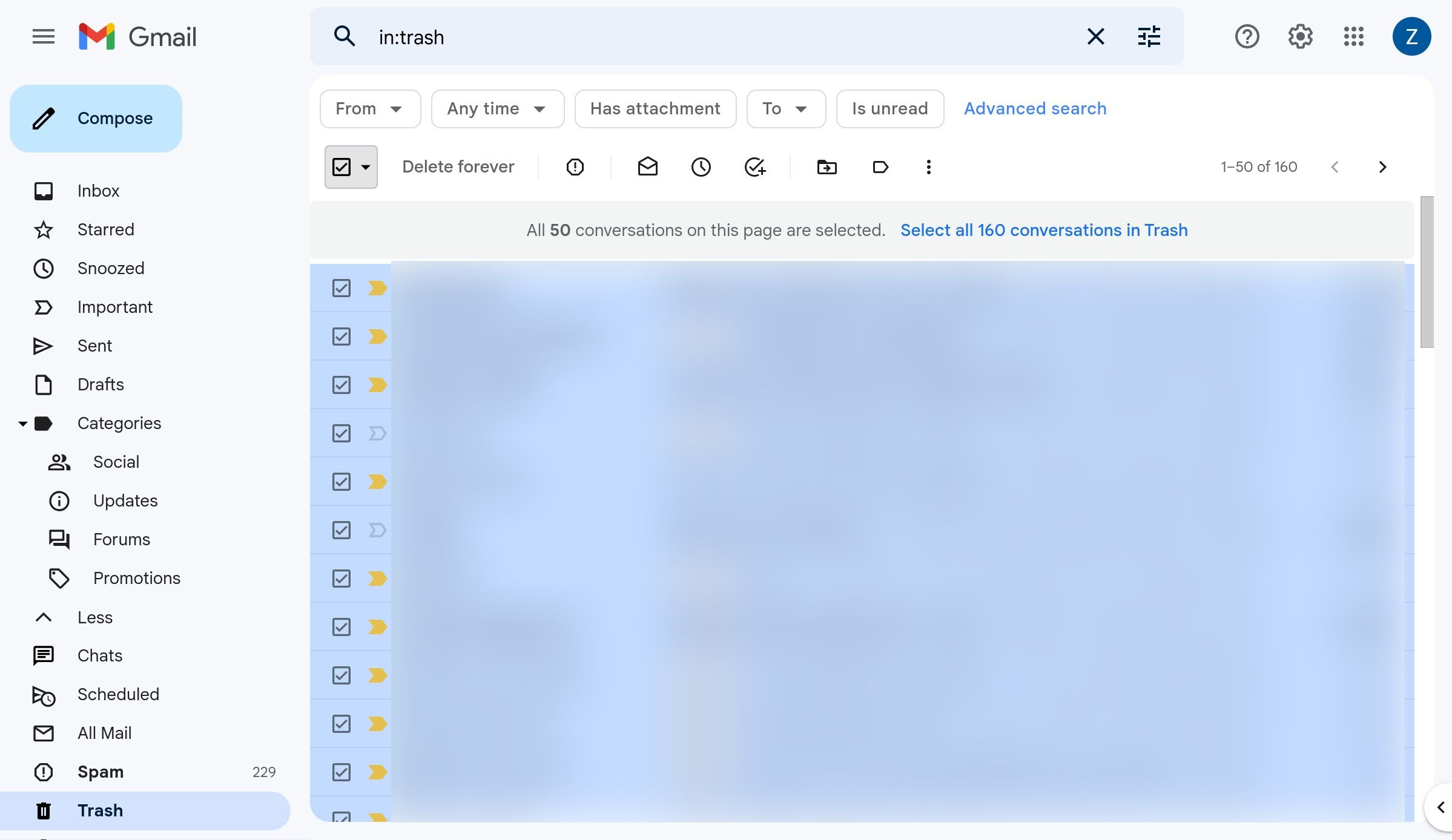Open the Any time filter dropdown
1452x840 pixels.
click(497, 109)
